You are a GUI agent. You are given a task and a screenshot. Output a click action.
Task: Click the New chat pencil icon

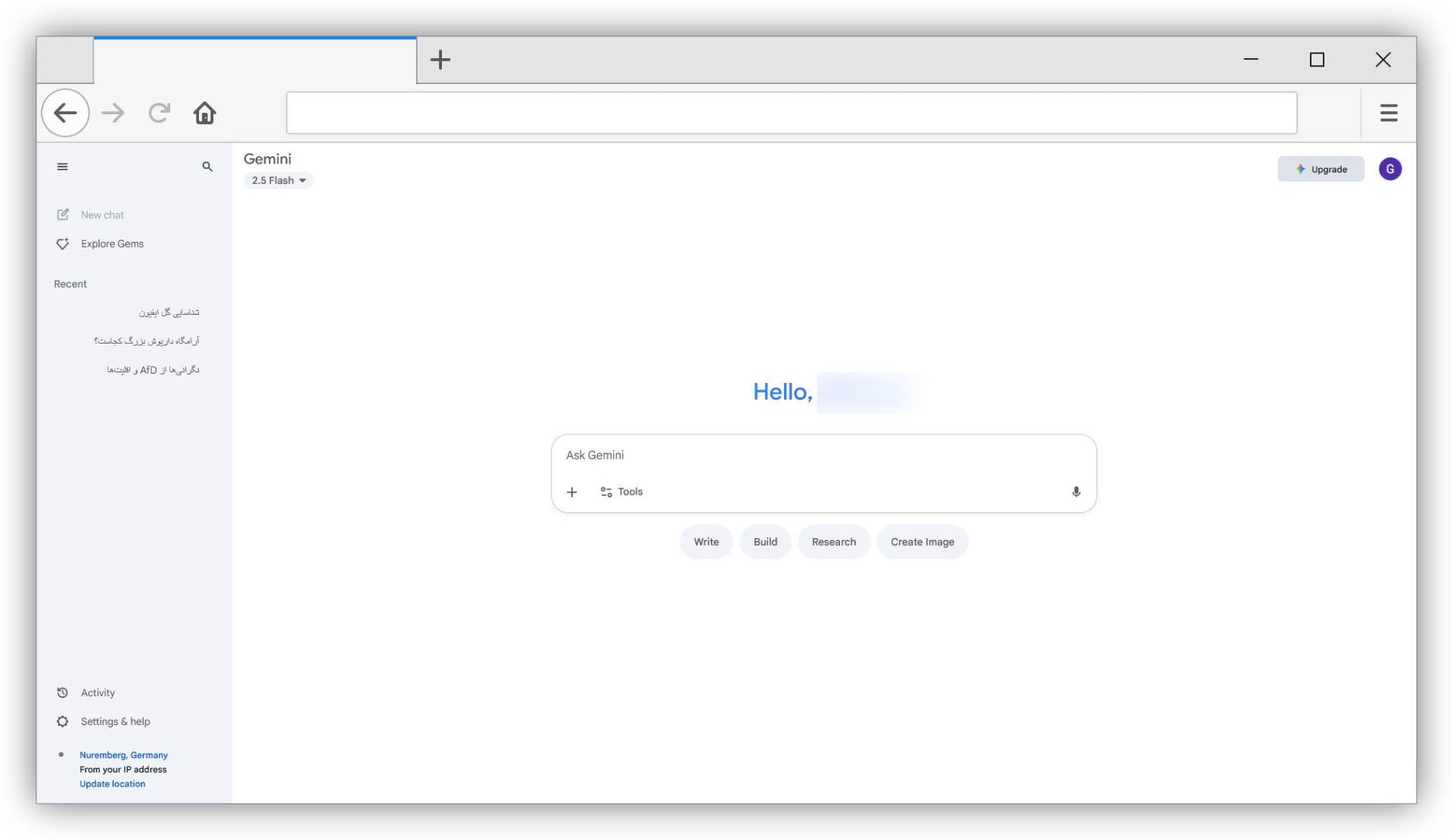pos(63,215)
